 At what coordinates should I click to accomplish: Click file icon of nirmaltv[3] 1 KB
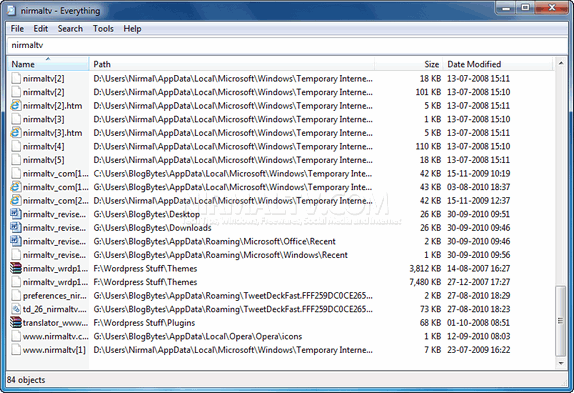tap(16, 119)
